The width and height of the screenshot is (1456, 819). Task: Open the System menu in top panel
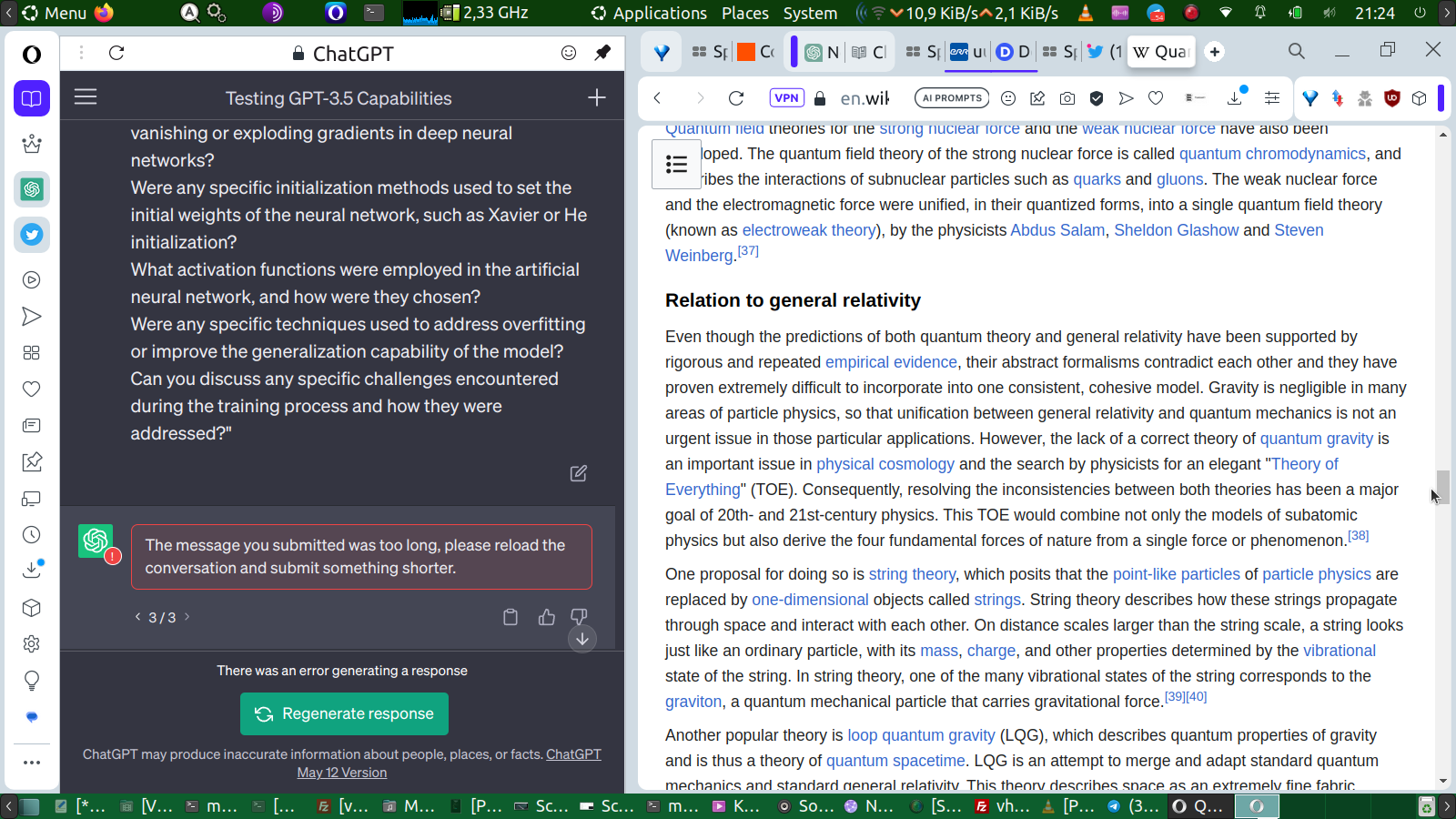pos(810,13)
